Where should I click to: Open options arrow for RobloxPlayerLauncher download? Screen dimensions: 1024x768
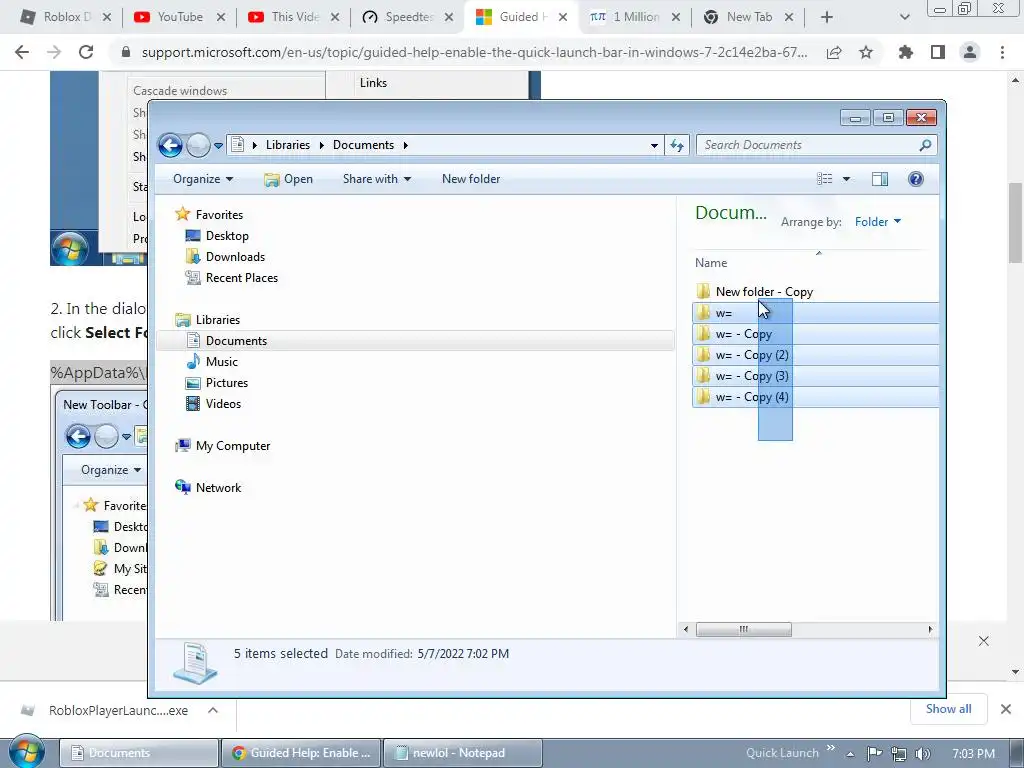click(213, 710)
